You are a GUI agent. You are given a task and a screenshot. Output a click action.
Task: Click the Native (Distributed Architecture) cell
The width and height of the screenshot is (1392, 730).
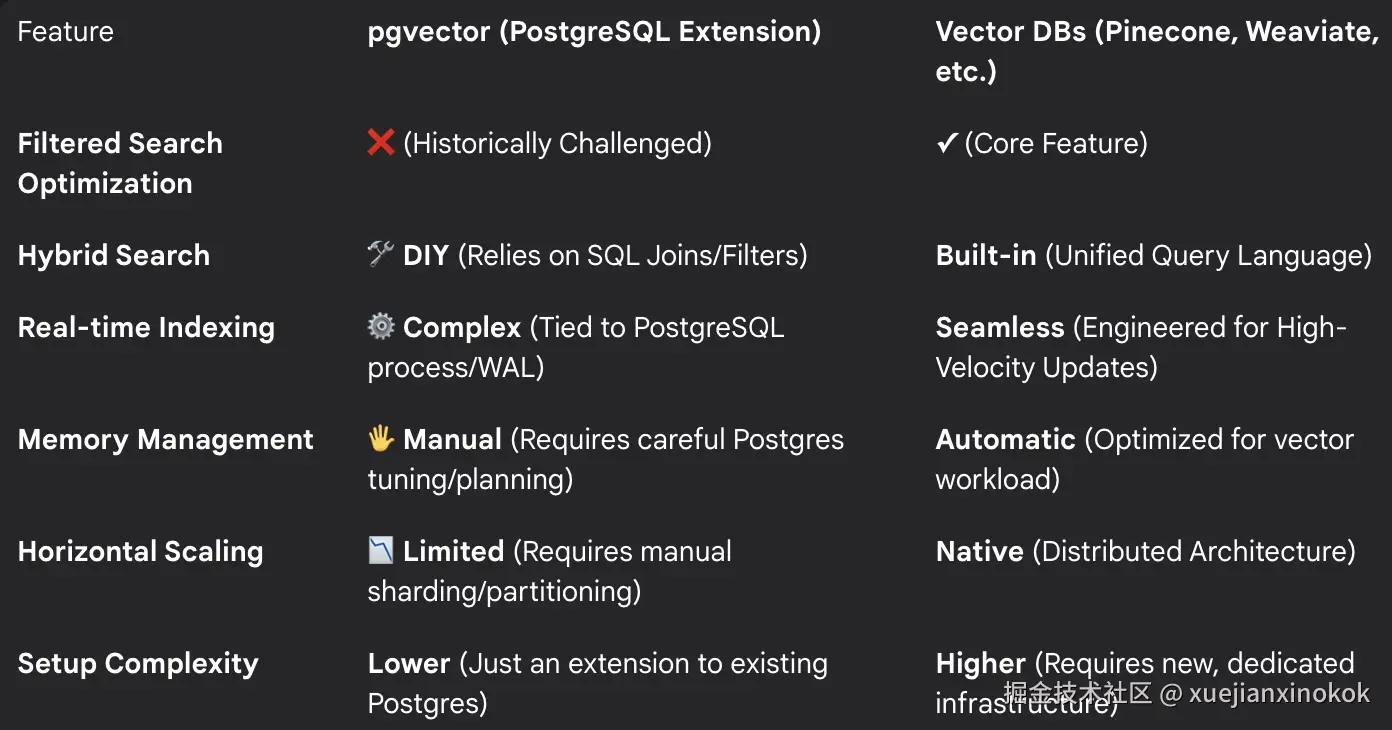(1145, 552)
